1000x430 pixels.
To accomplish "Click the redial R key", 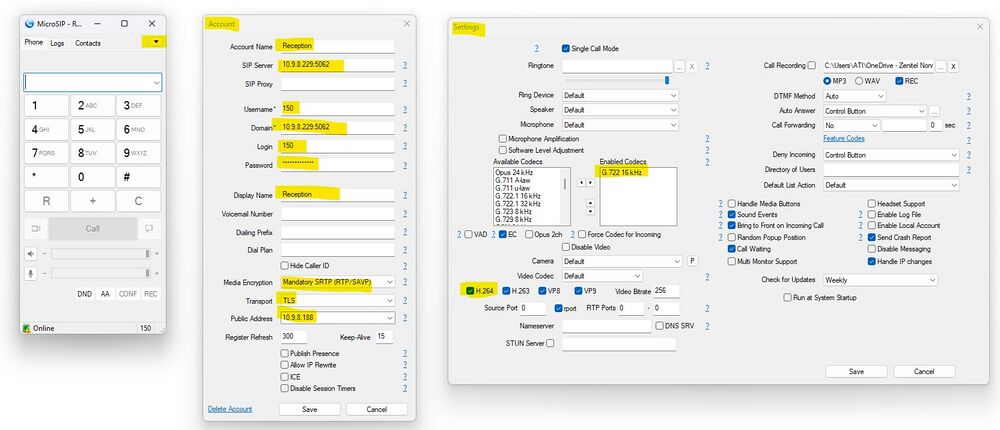I will [x=47, y=201].
